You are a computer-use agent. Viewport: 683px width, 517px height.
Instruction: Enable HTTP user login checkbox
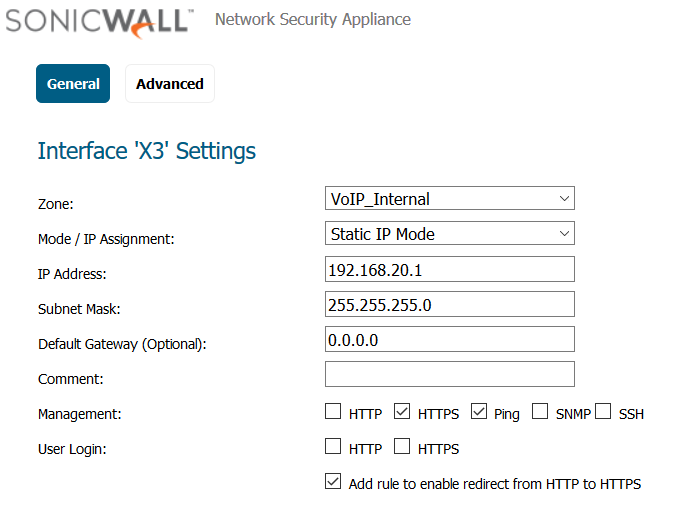(x=333, y=446)
